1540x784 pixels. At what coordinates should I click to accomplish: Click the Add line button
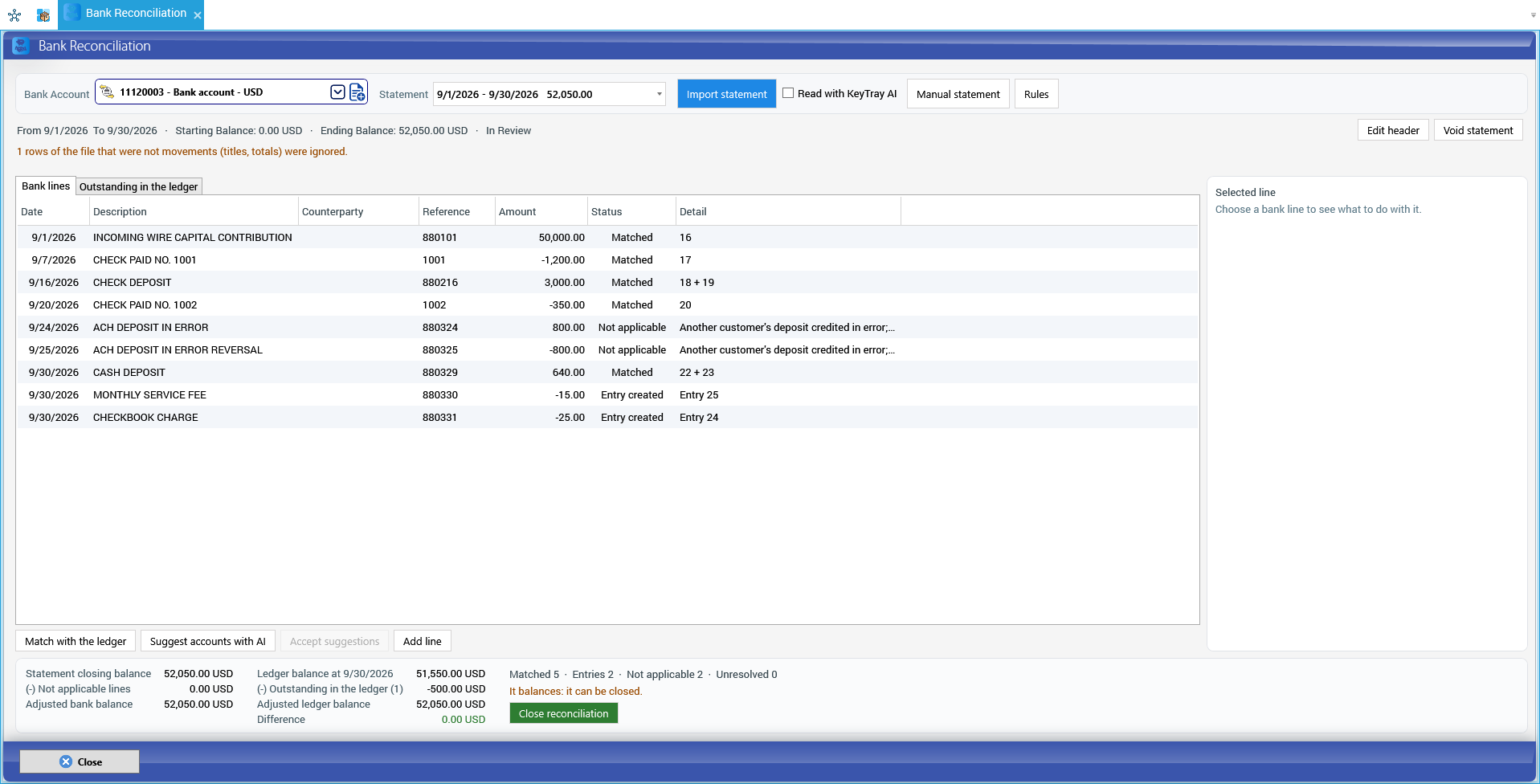pyautogui.click(x=423, y=641)
